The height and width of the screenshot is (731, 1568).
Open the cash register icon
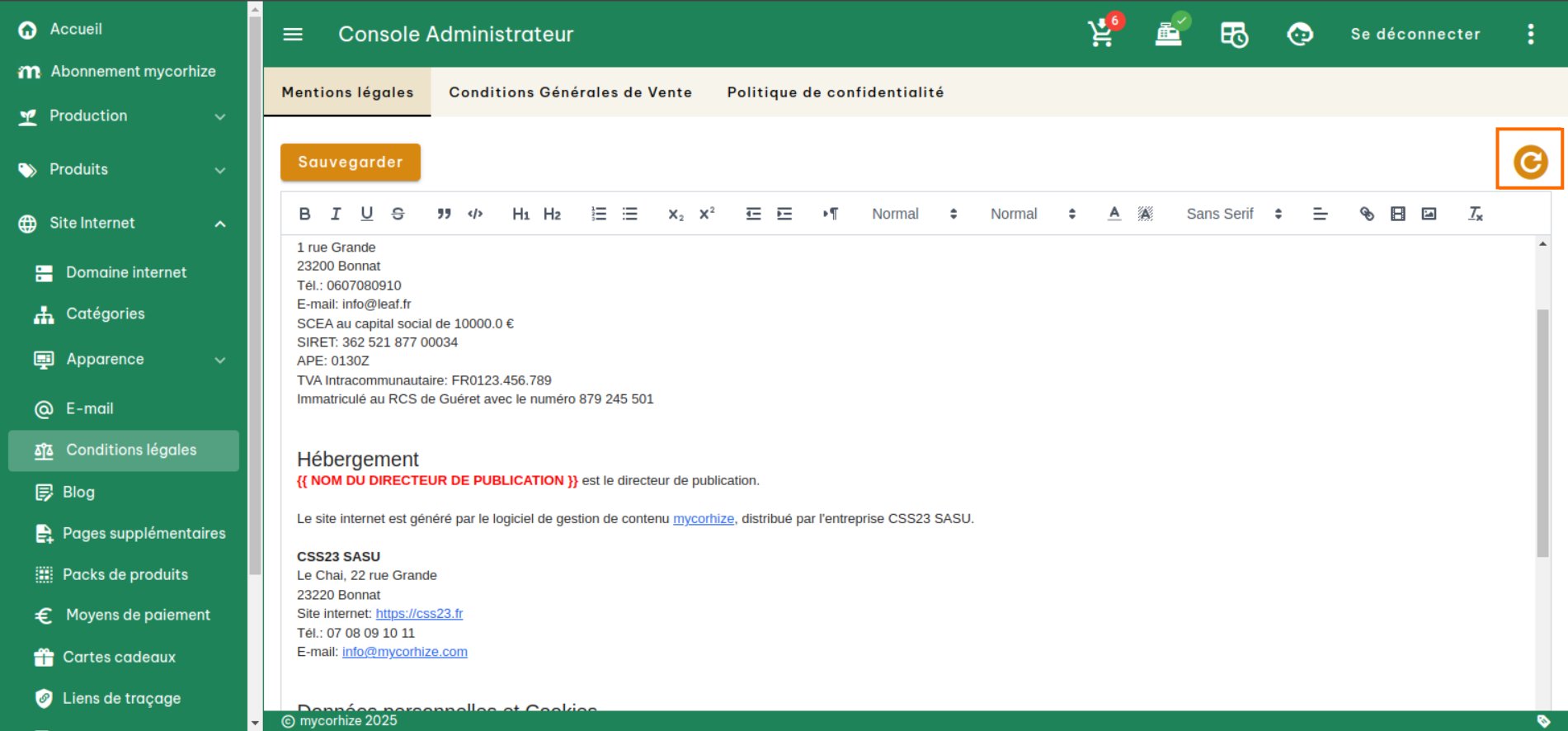pyautogui.click(x=1168, y=34)
